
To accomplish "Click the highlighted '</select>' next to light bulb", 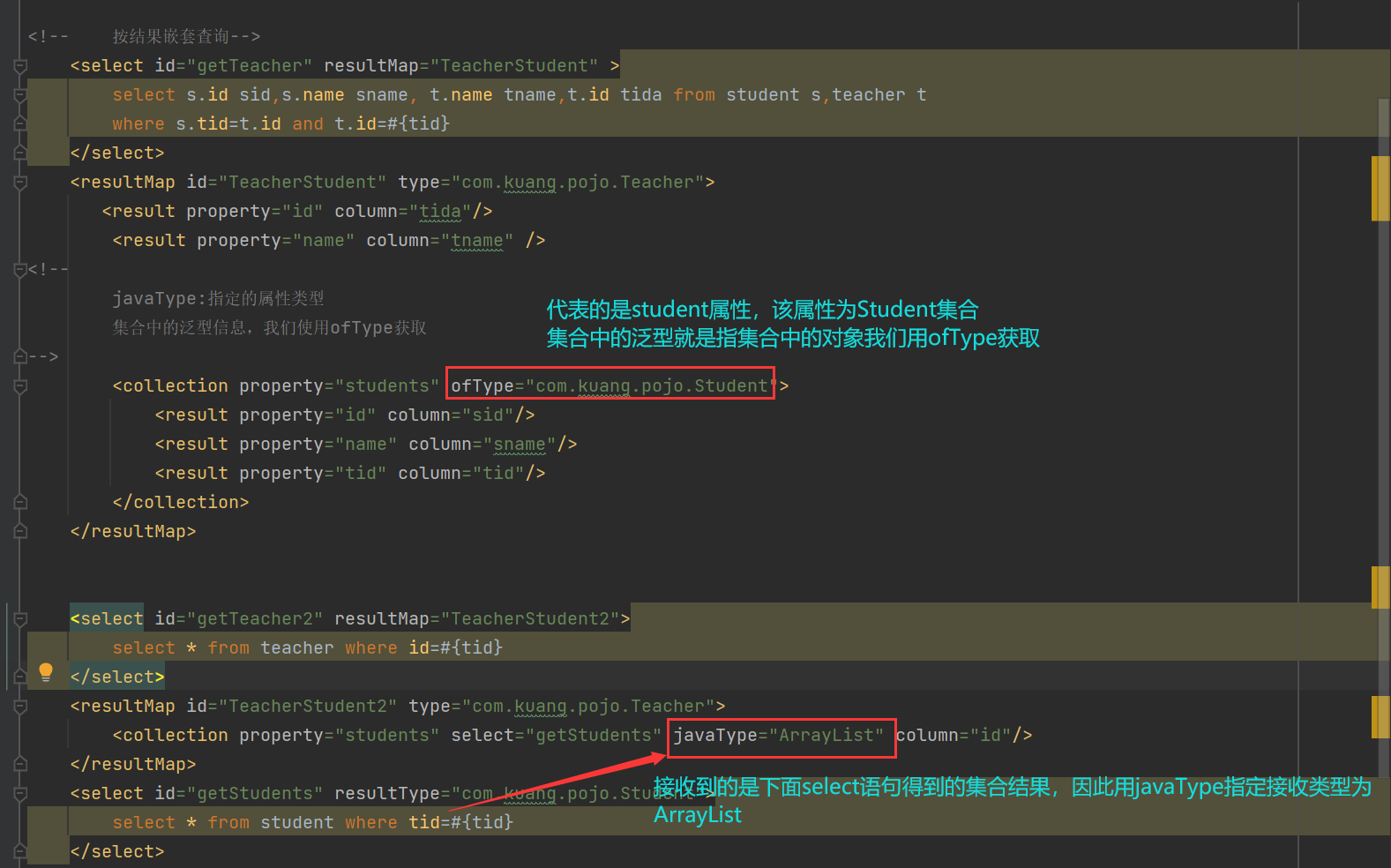I will [x=117, y=677].
